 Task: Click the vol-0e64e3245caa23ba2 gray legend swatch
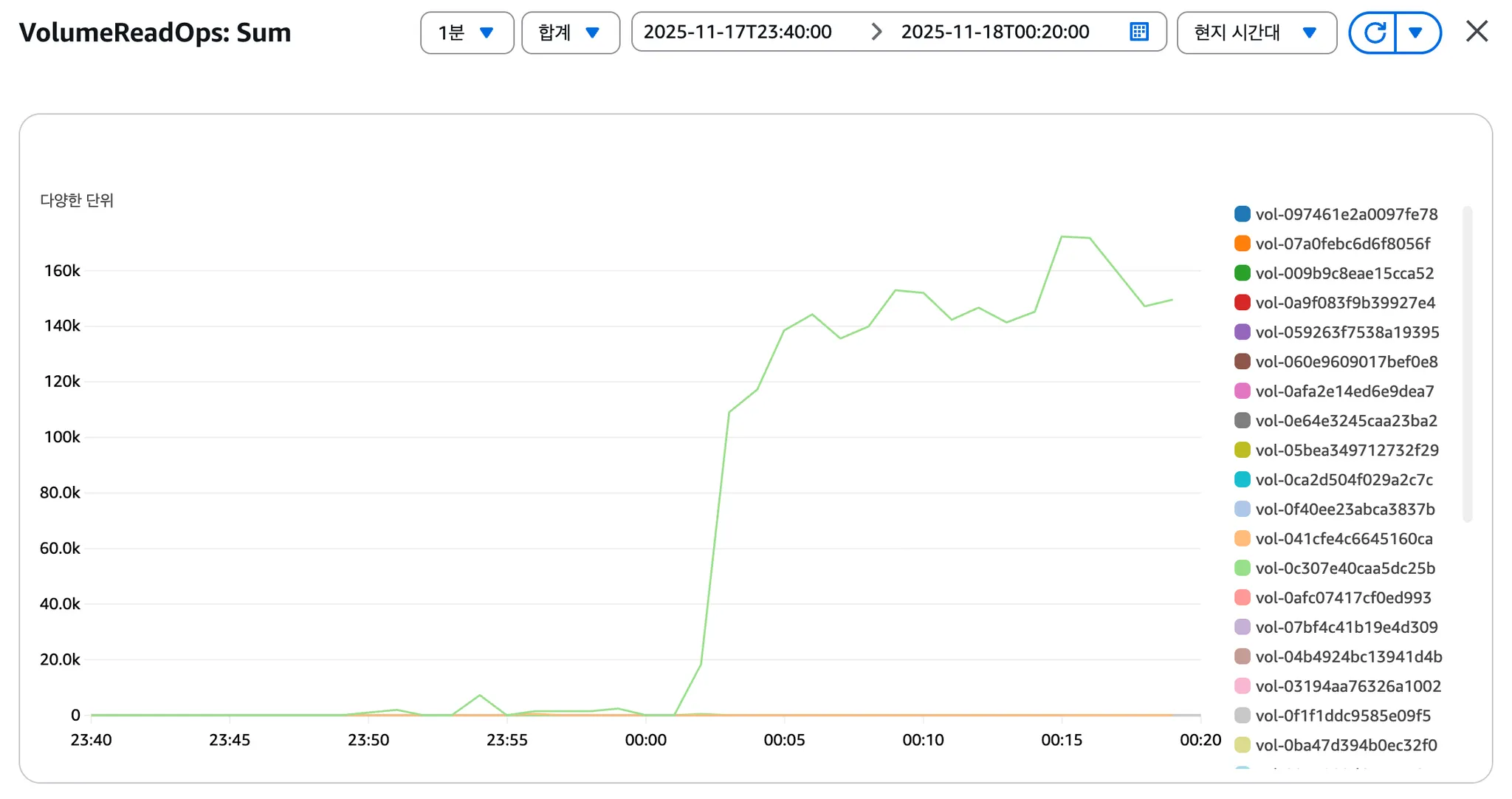(x=1243, y=421)
